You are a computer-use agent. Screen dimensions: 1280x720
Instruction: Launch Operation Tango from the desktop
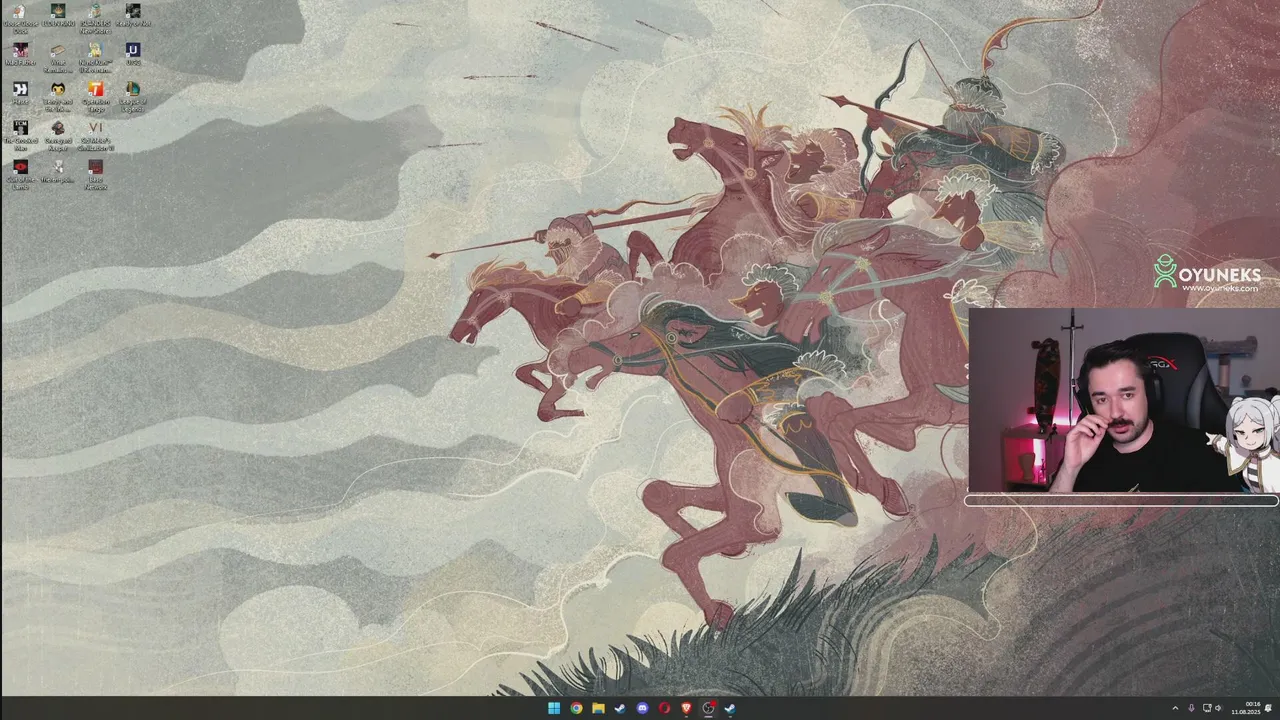(x=95, y=96)
